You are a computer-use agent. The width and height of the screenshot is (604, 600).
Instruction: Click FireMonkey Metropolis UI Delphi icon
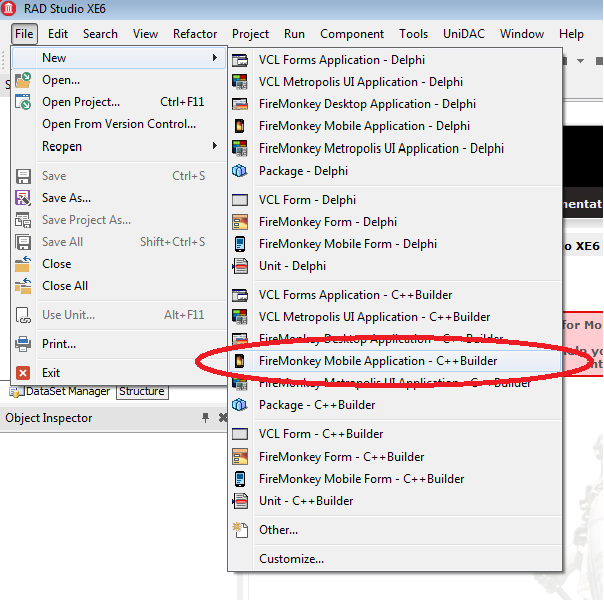tap(240, 148)
